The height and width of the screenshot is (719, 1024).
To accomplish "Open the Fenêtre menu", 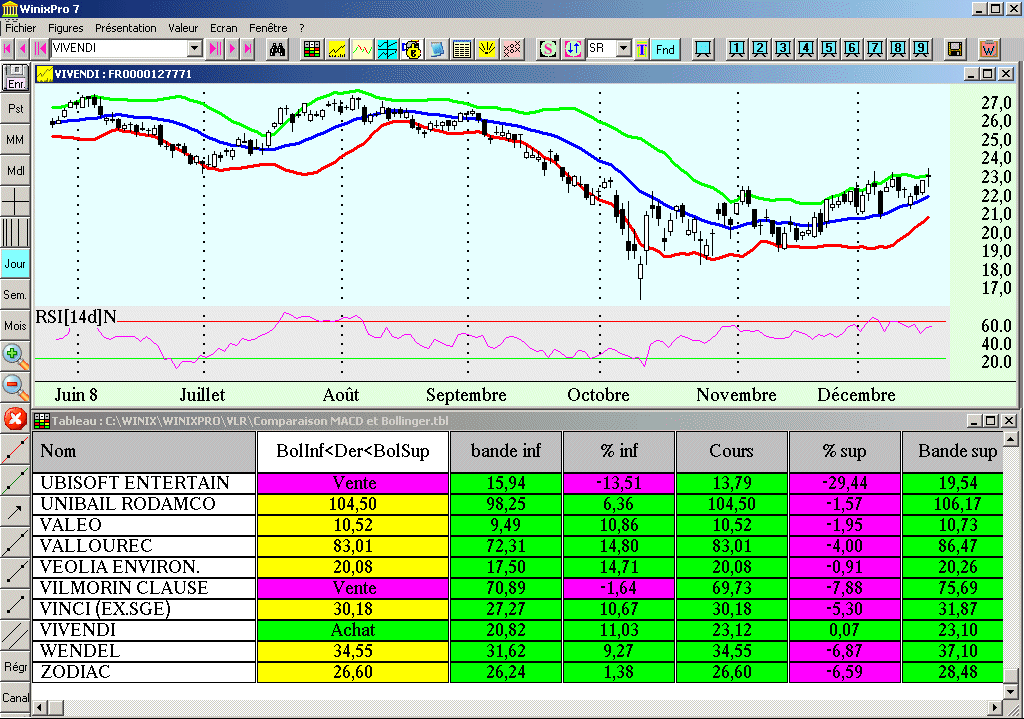I will (268, 28).
